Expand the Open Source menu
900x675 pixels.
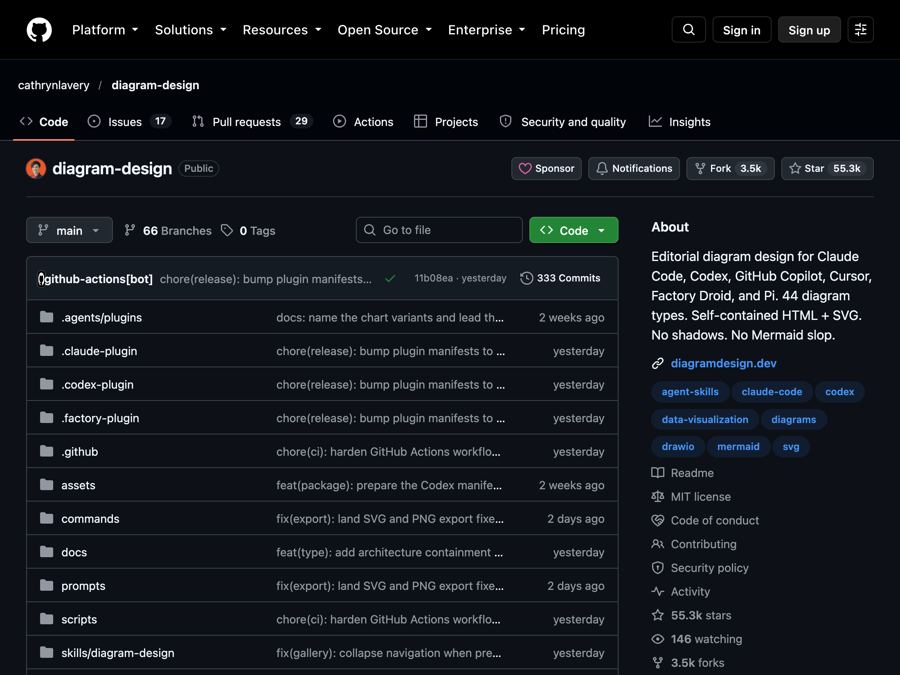click(385, 30)
